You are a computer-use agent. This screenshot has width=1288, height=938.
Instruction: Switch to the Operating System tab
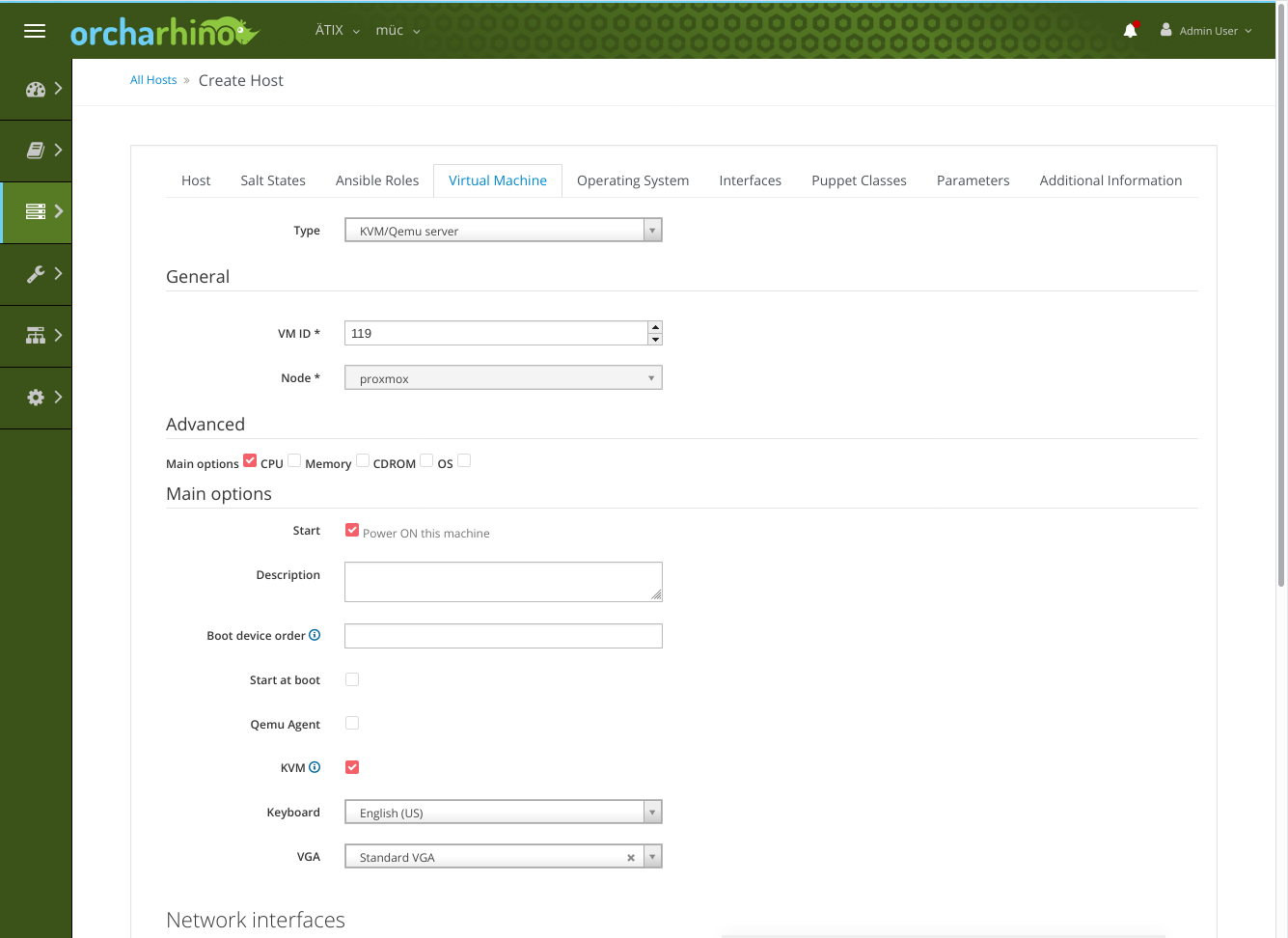click(633, 180)
